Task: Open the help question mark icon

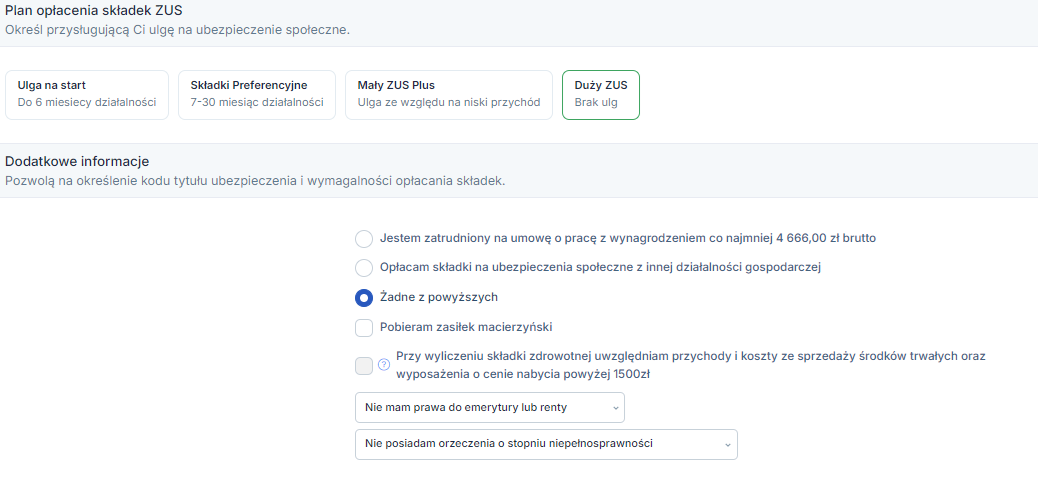Action: (384, 365)
